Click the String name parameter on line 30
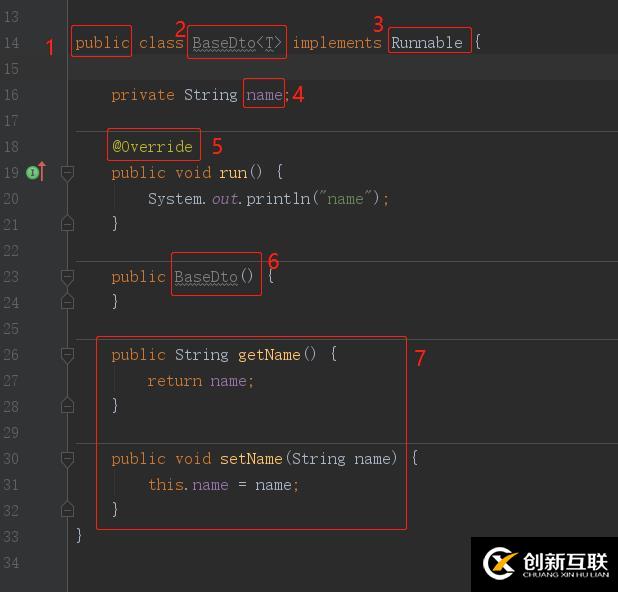618x592 pixels. click(342, 459)
